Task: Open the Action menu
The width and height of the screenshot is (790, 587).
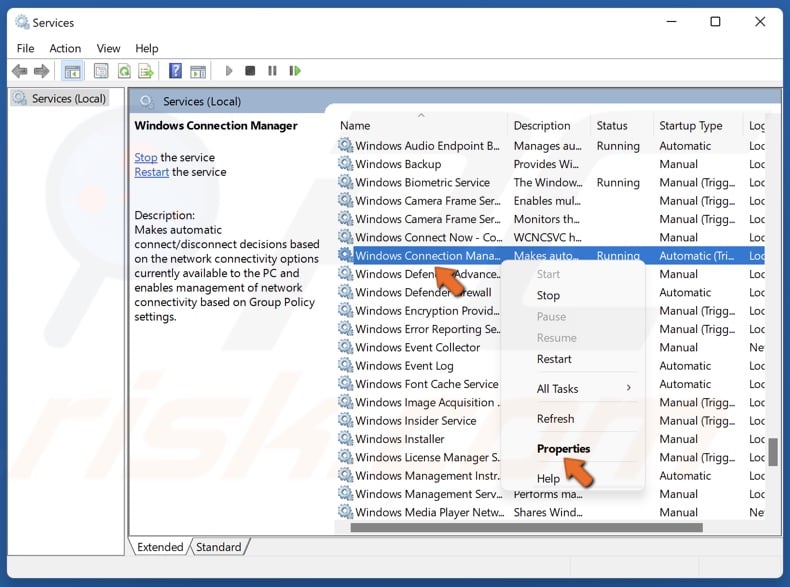Action: [65, 48]
